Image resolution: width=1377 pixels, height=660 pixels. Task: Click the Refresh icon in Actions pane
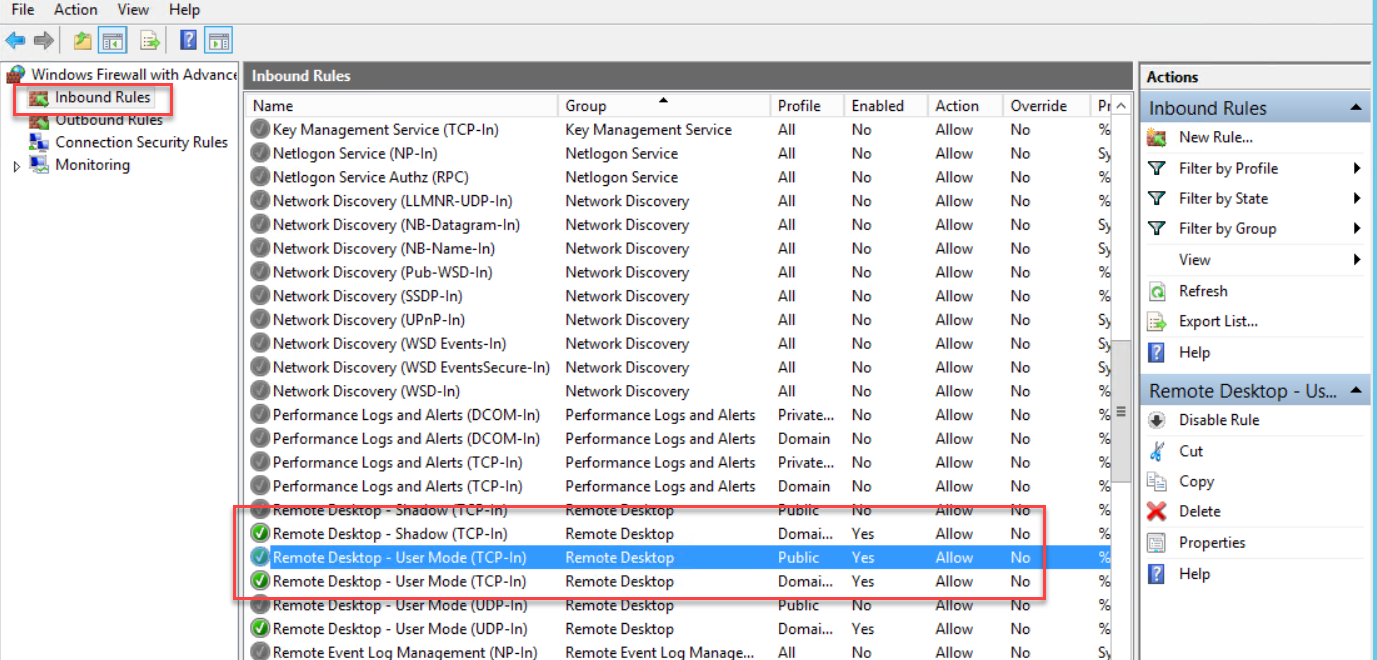click(x=1157, y=291)
